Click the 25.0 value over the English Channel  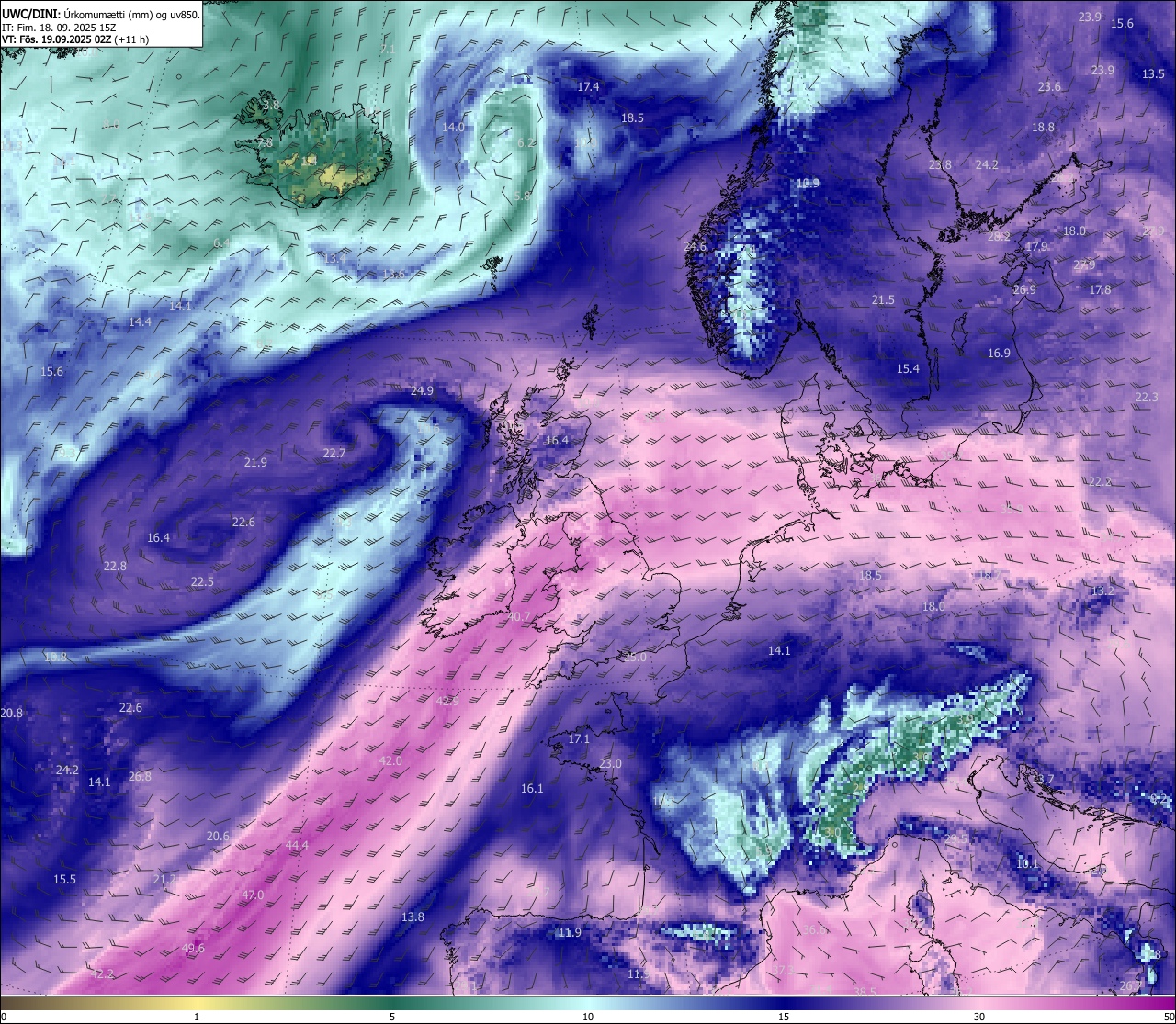pos(635,657)
